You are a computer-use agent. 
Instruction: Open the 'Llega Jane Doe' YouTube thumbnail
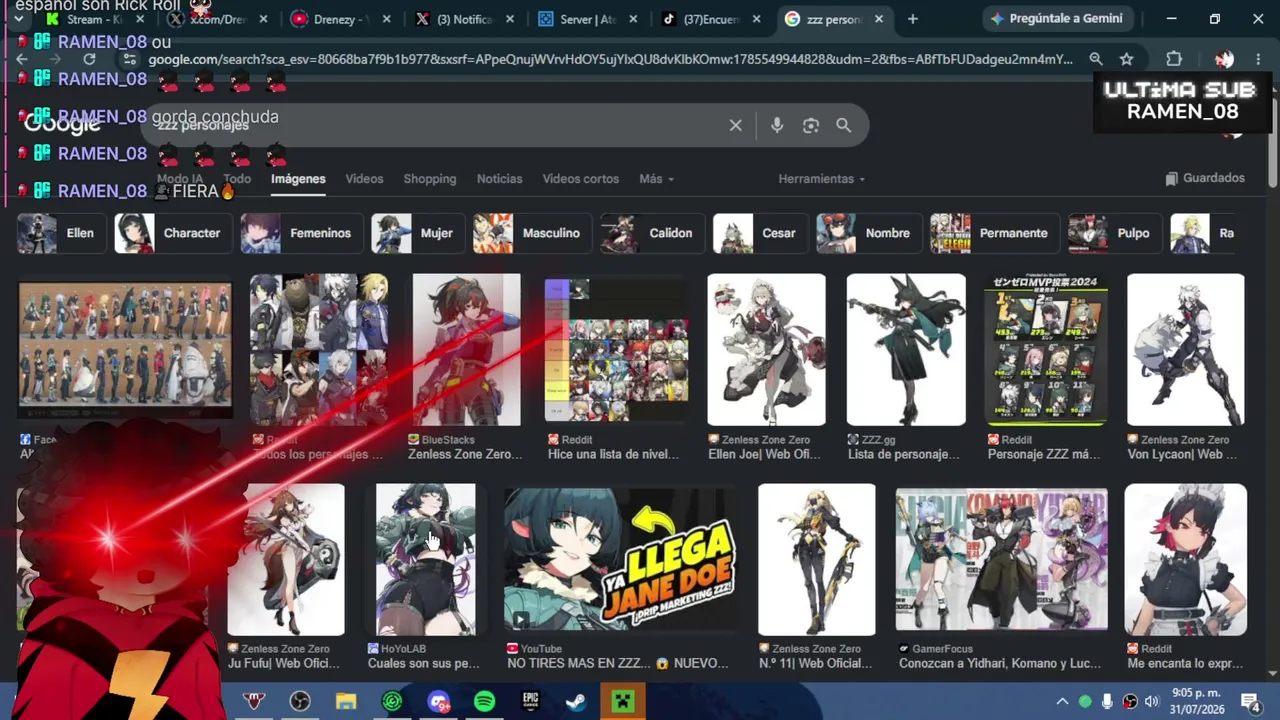click(x=620, y=560)
